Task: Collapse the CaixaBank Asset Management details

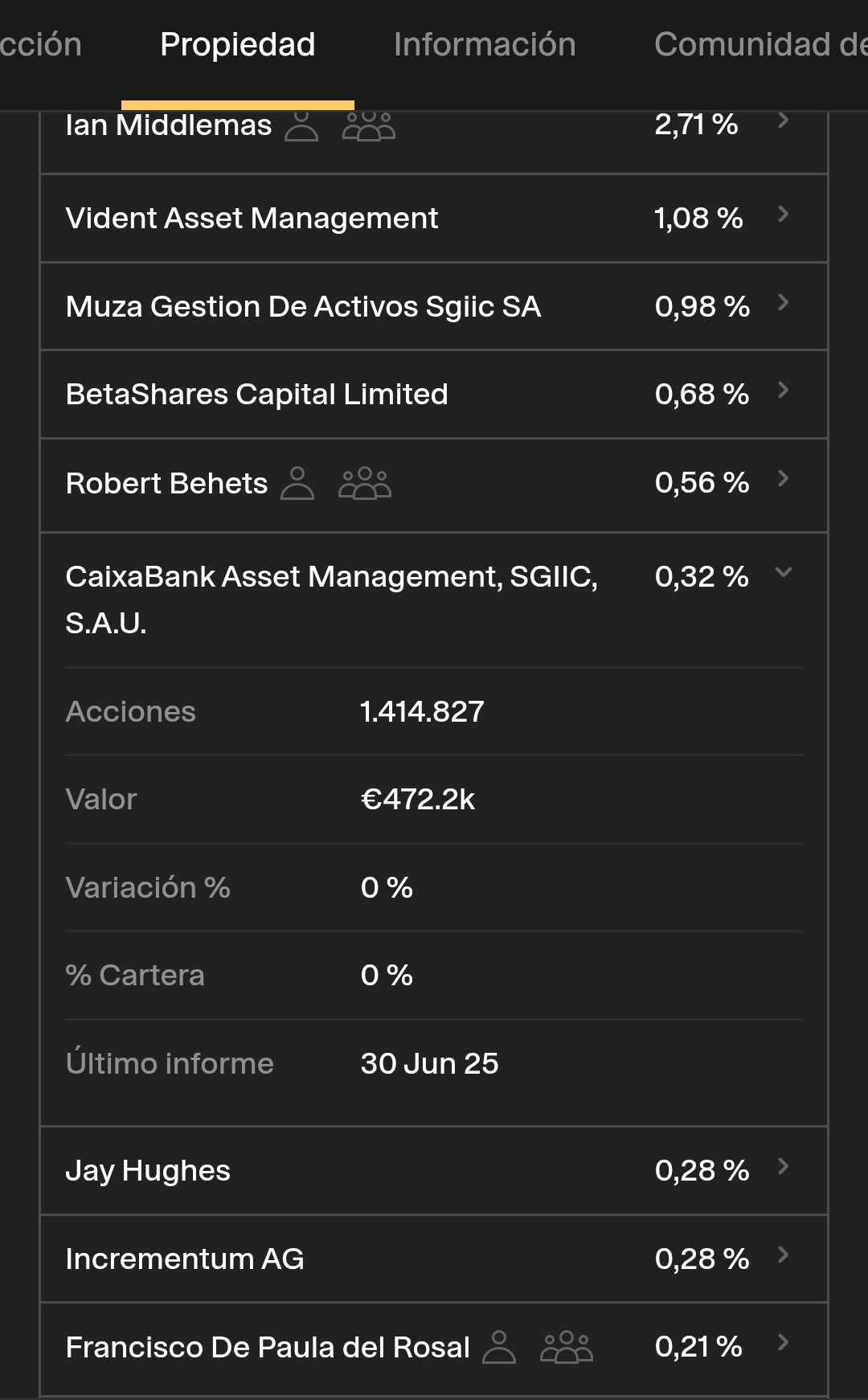Action: click(784, 572)
